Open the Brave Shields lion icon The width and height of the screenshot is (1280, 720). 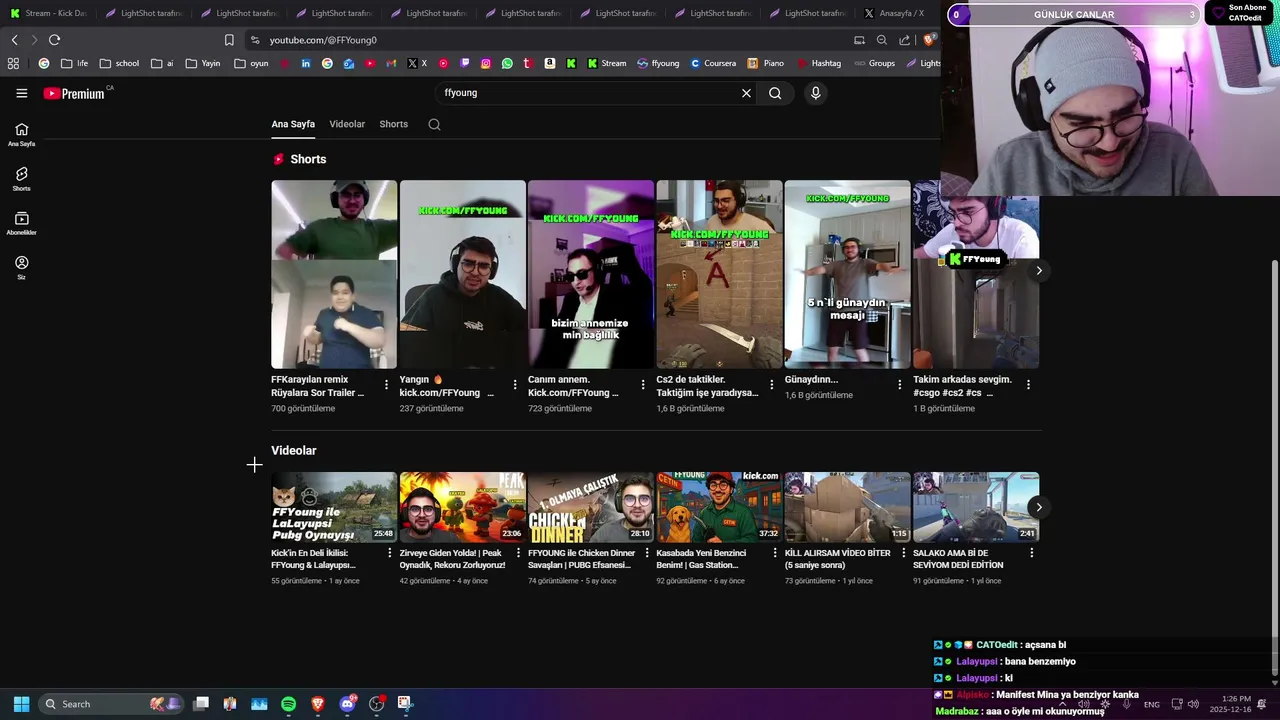click(x=929, y=40)
